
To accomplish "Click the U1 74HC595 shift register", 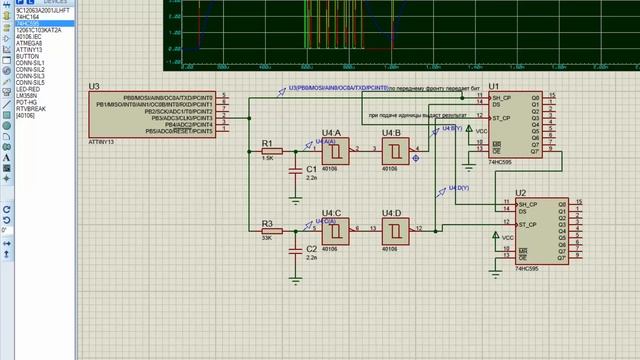I will 516,124.
